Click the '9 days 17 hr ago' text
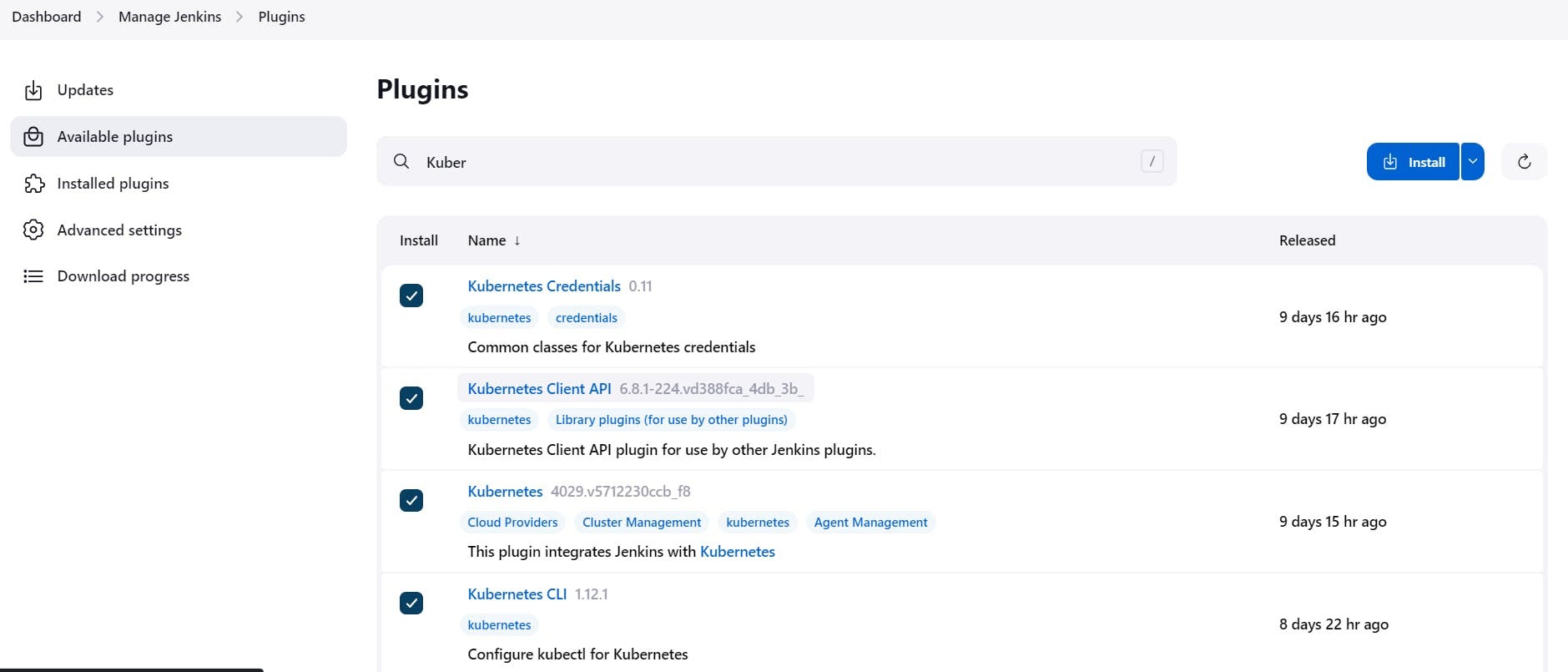This screenshot has width=1568, height=672. click(x=1333, y=419)
